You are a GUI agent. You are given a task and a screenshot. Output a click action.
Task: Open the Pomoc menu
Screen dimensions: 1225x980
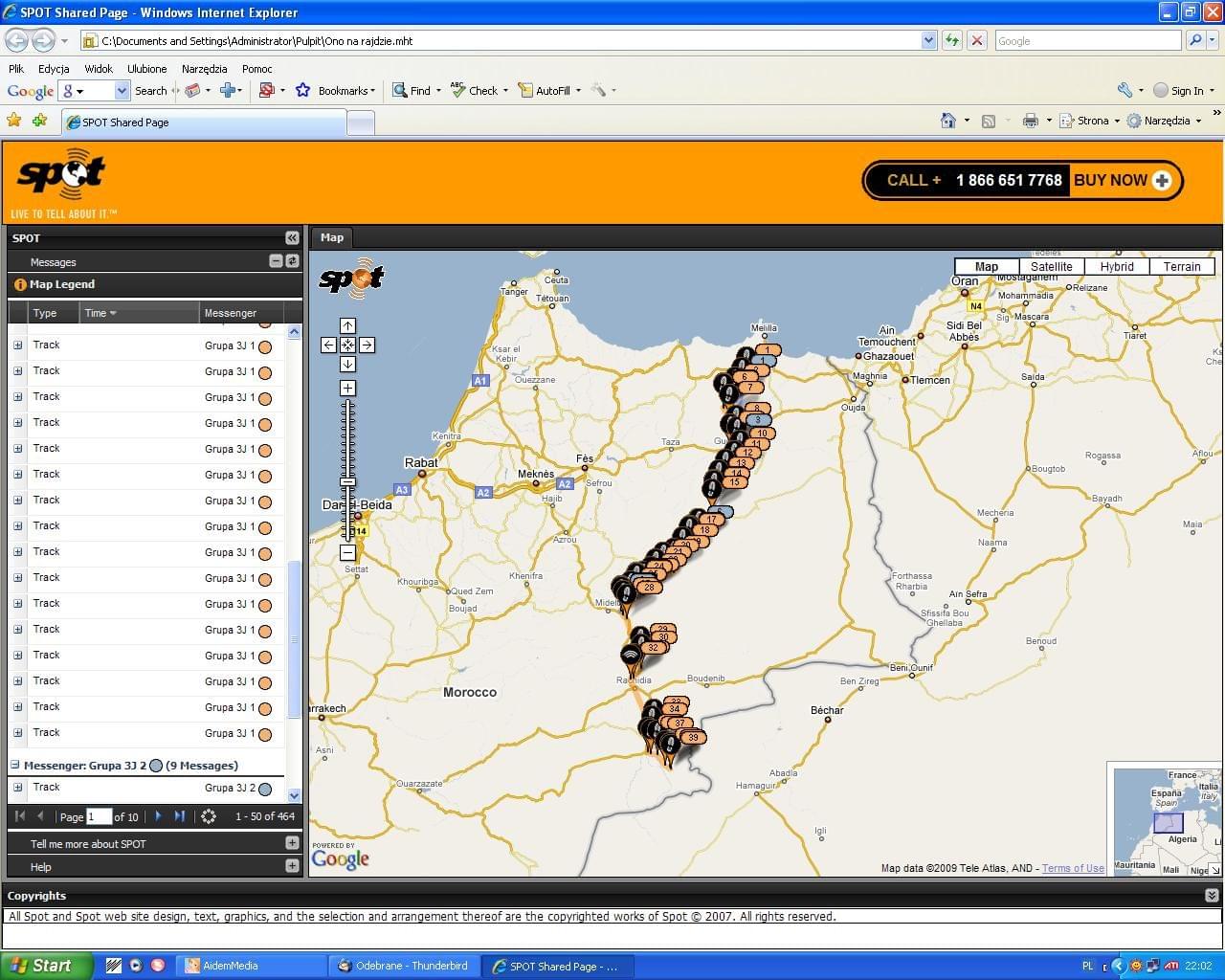(x=257, y=69)
